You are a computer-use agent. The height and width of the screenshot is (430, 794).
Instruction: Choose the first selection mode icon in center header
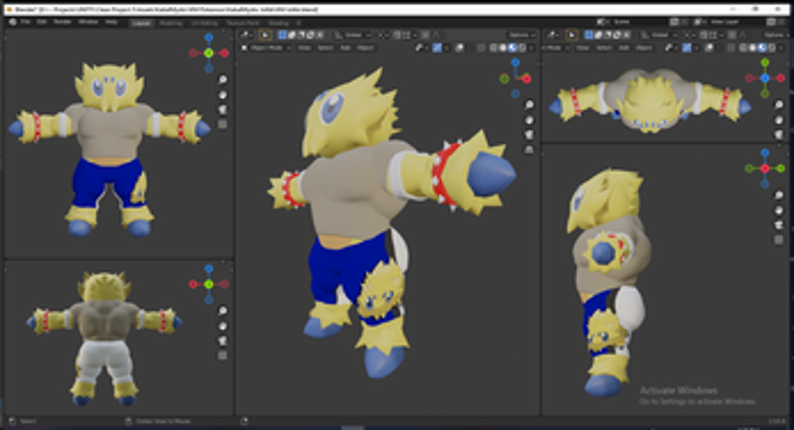(283, 35)
